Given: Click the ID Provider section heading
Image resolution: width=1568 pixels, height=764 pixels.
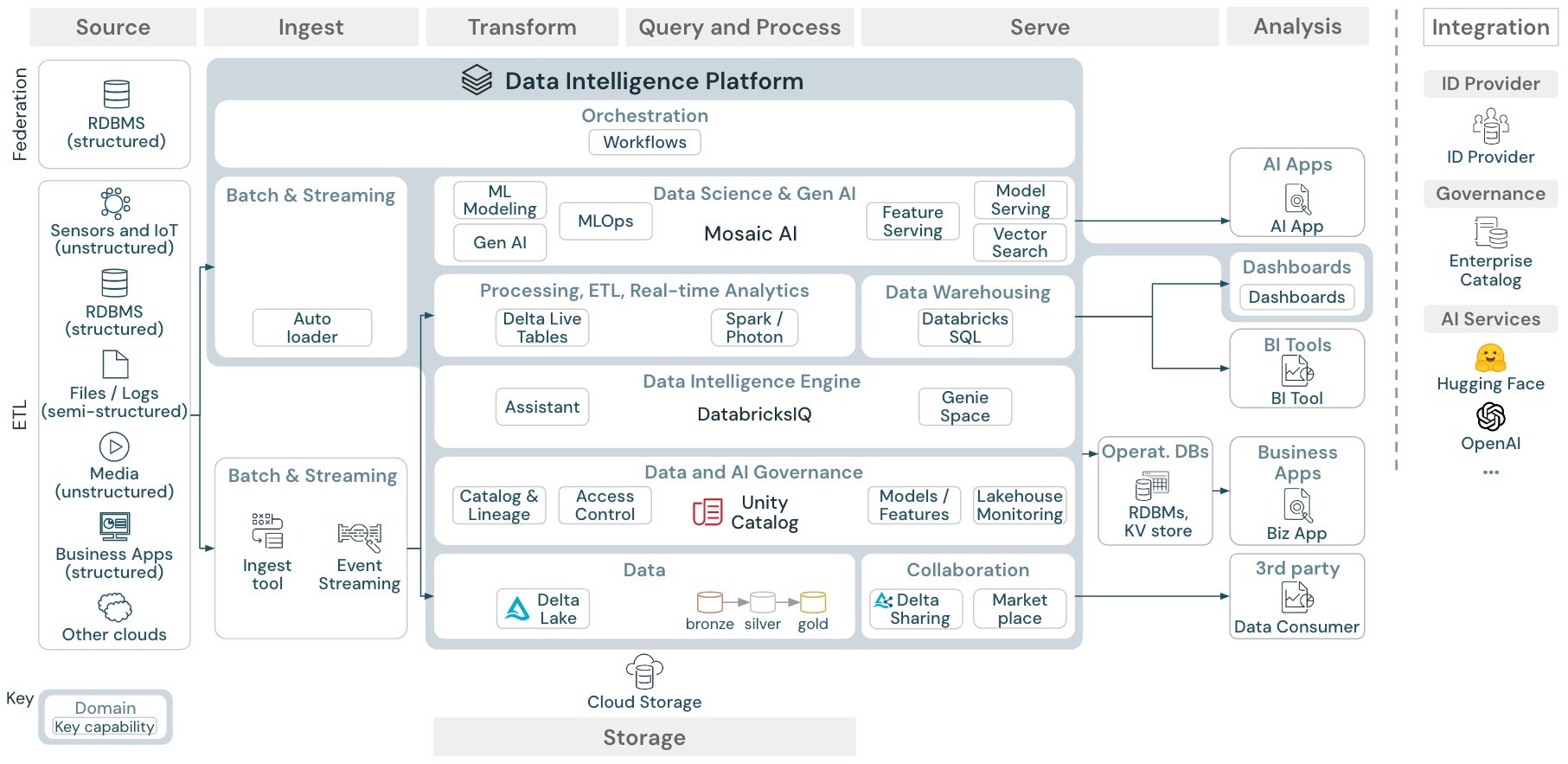Looking at the screenshot, I should coord(1490,84).
